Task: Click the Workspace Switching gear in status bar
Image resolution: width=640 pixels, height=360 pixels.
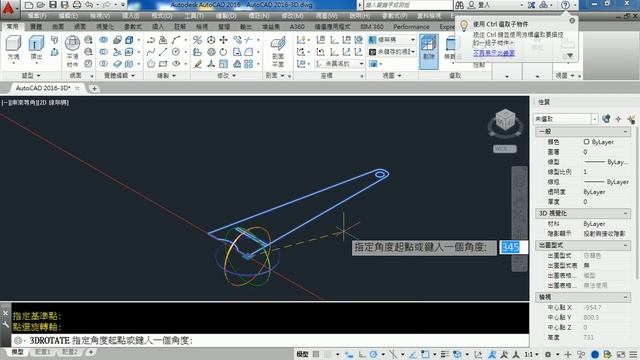Action: tap(548, 354)
